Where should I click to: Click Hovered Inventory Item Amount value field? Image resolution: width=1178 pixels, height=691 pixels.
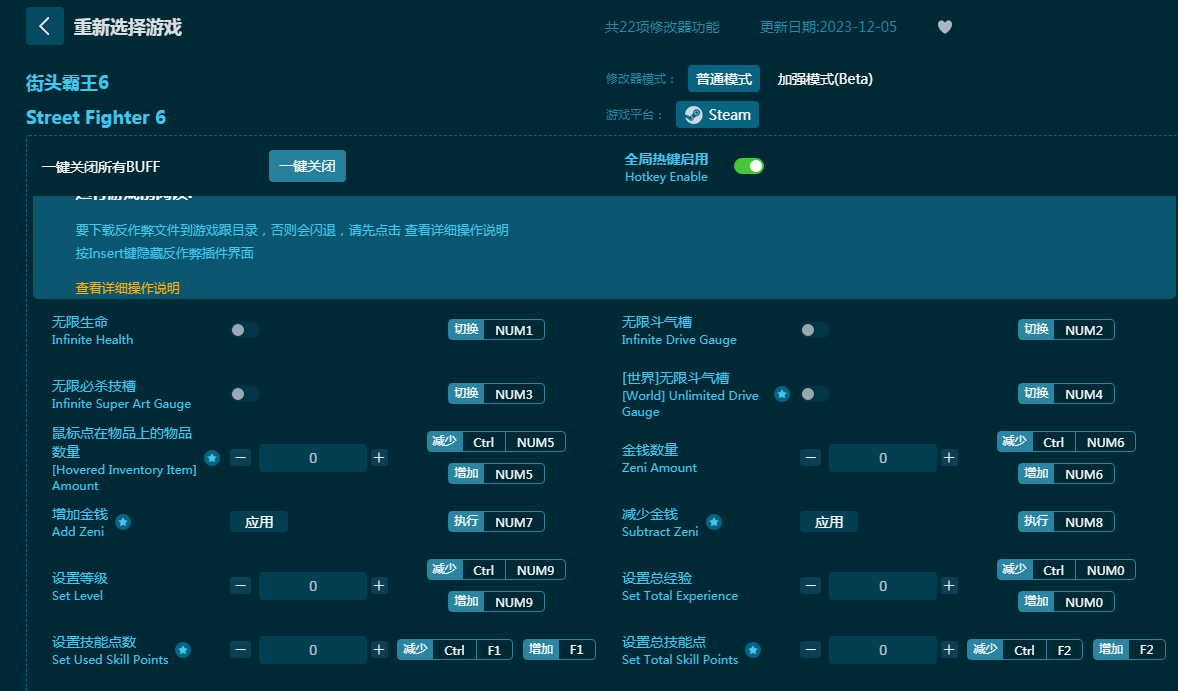pyautogui.click(x=313, y=457)
